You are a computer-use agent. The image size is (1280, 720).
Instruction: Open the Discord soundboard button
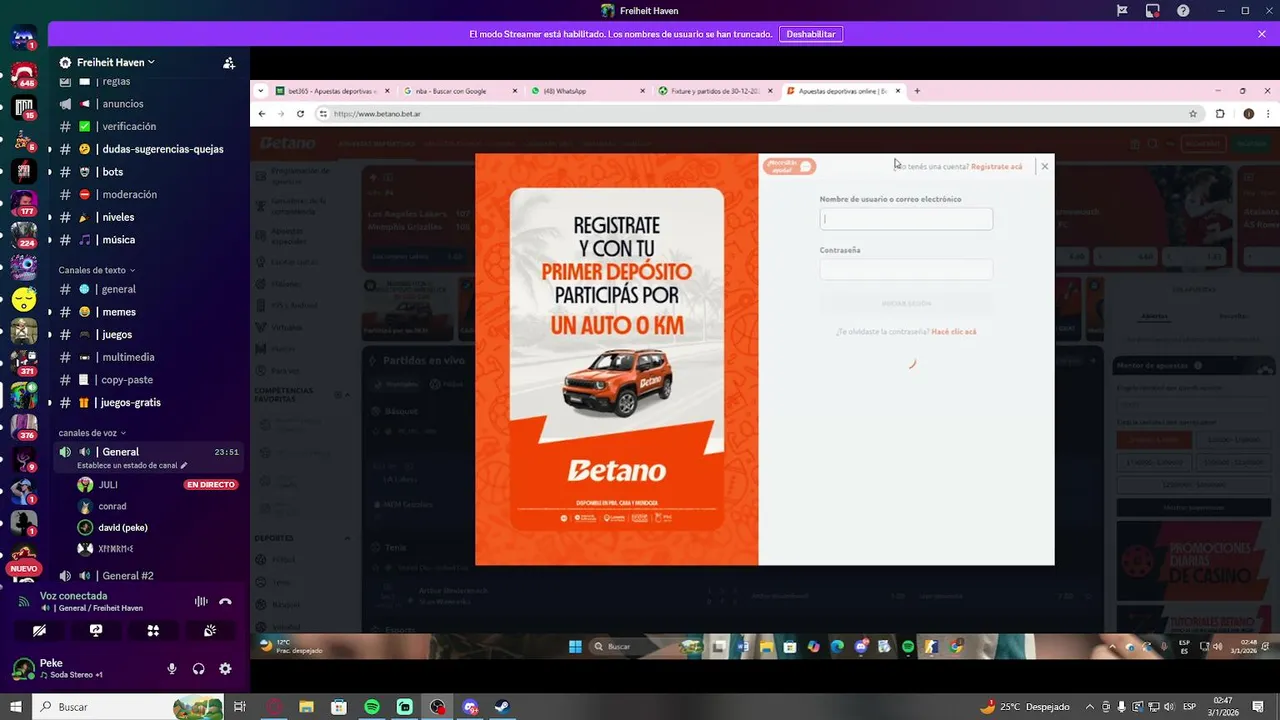pos(210,631)
